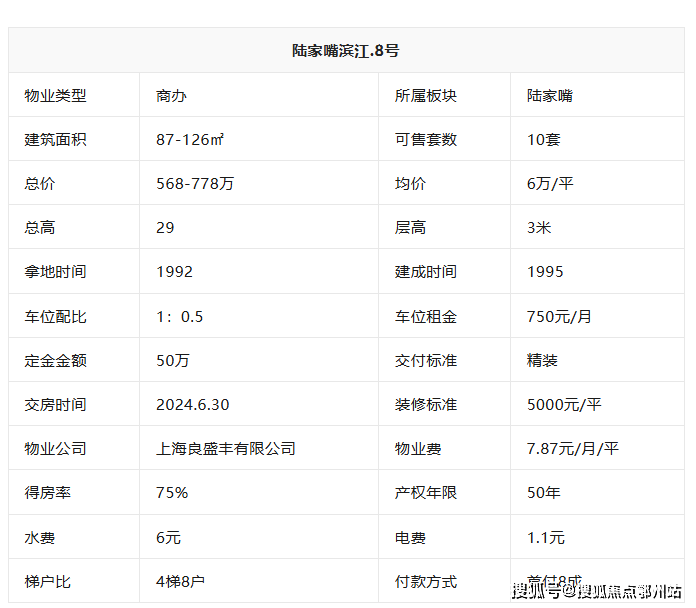Click the 上海良盛丰有限公司 company name
Image resolution: width=696 pixels, height=608 pixels.
pos(226,449)
